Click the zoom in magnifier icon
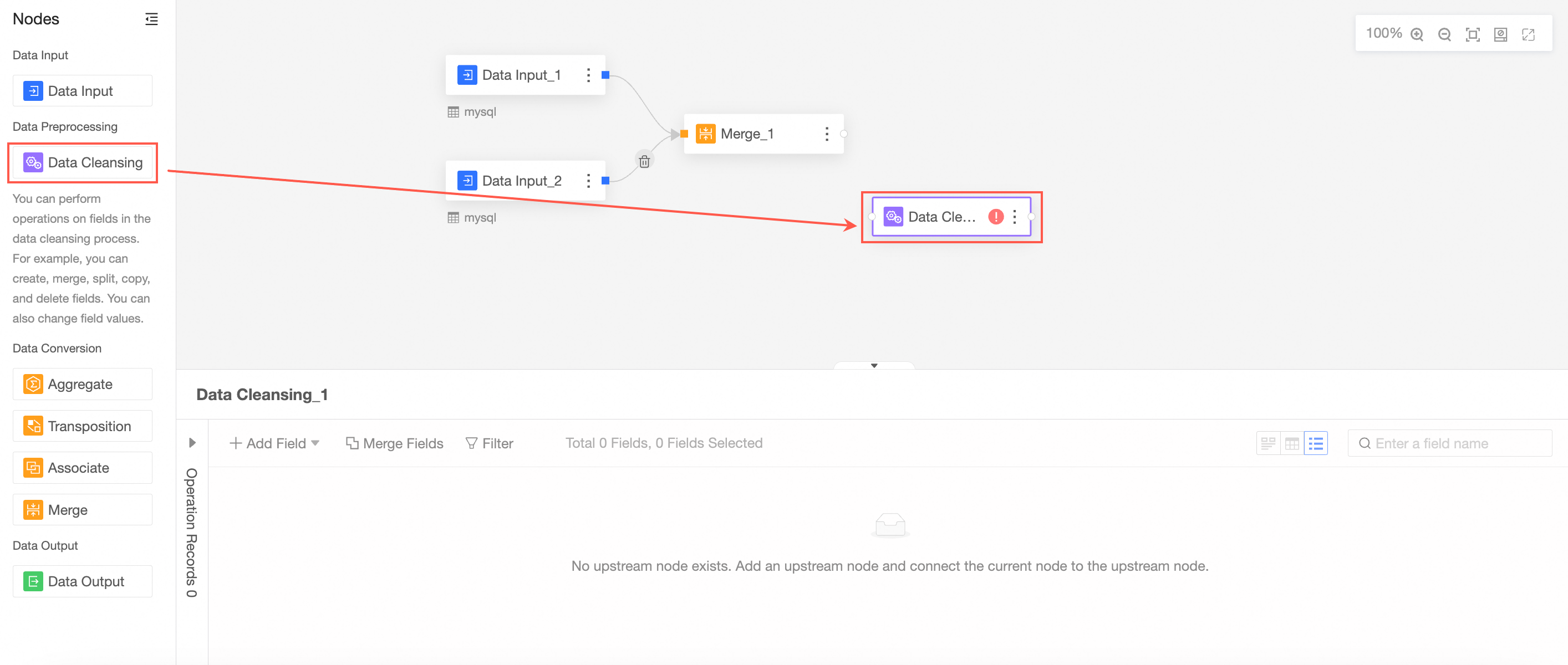This screenshot has height=665, width=1568. pyautogui.click(x=1417, y=35)
